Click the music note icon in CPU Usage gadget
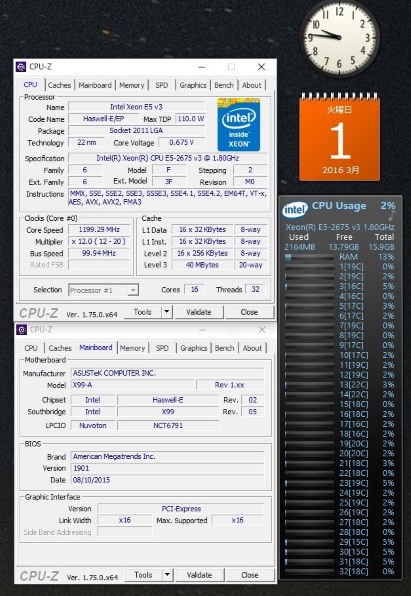411x596 pixels. 392,216
